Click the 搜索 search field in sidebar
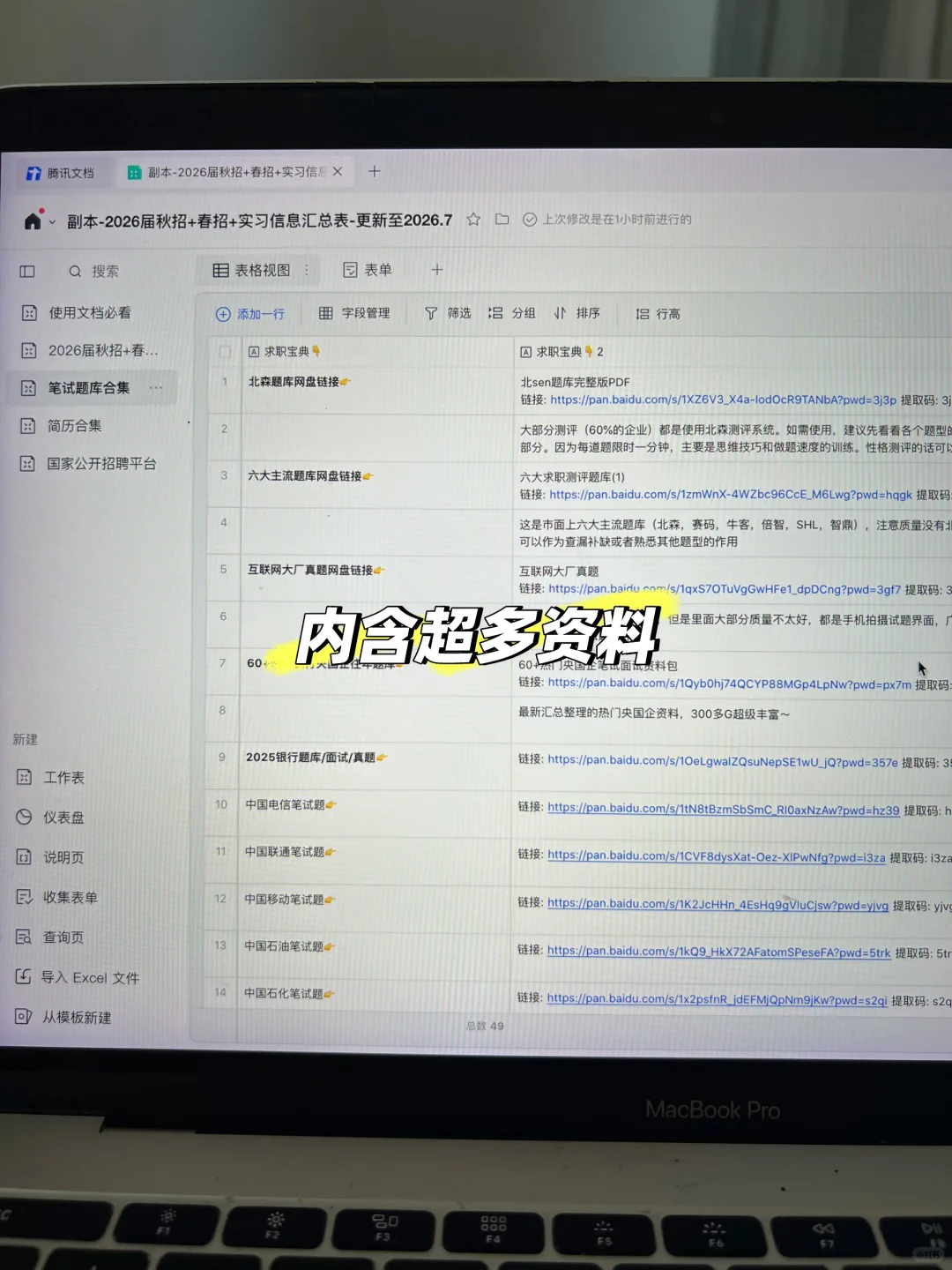 (104, 271)
